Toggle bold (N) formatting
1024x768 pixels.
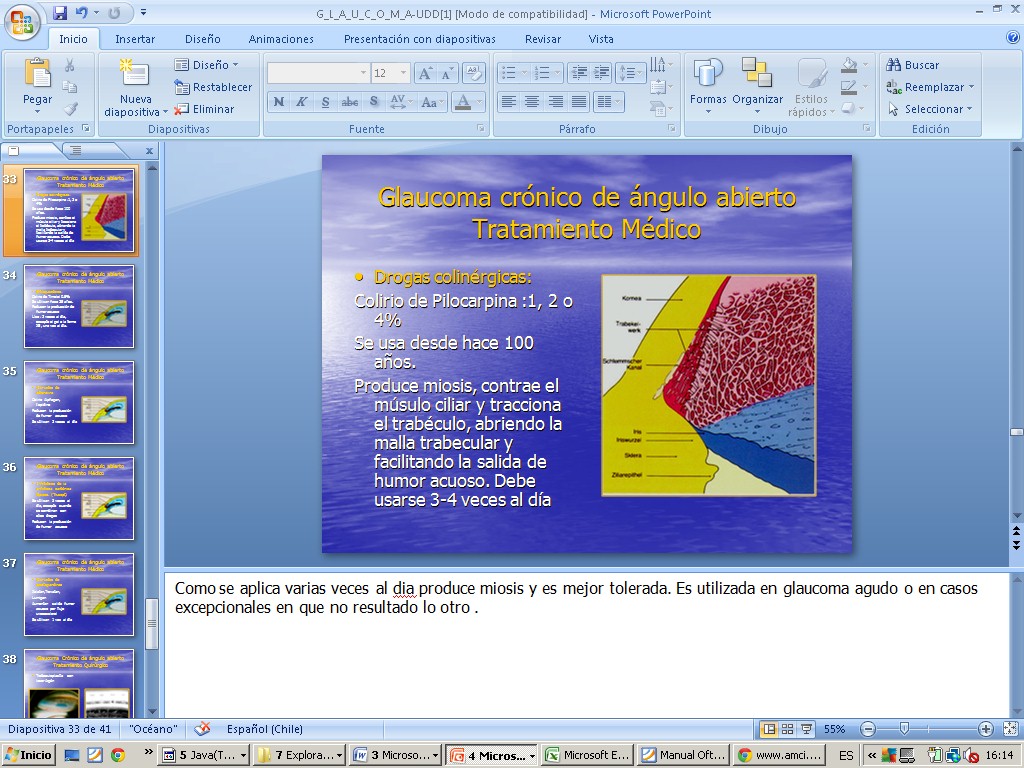[x=279, y=102]
